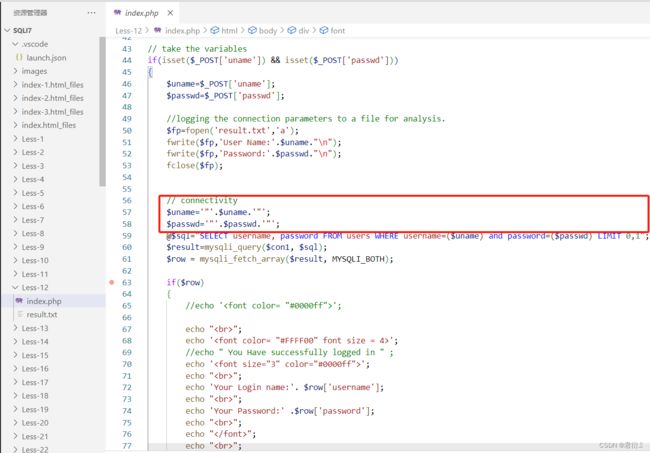Click the launch.json braces file icon
This screenshot has height=453, width=650.
pos(19,57)
